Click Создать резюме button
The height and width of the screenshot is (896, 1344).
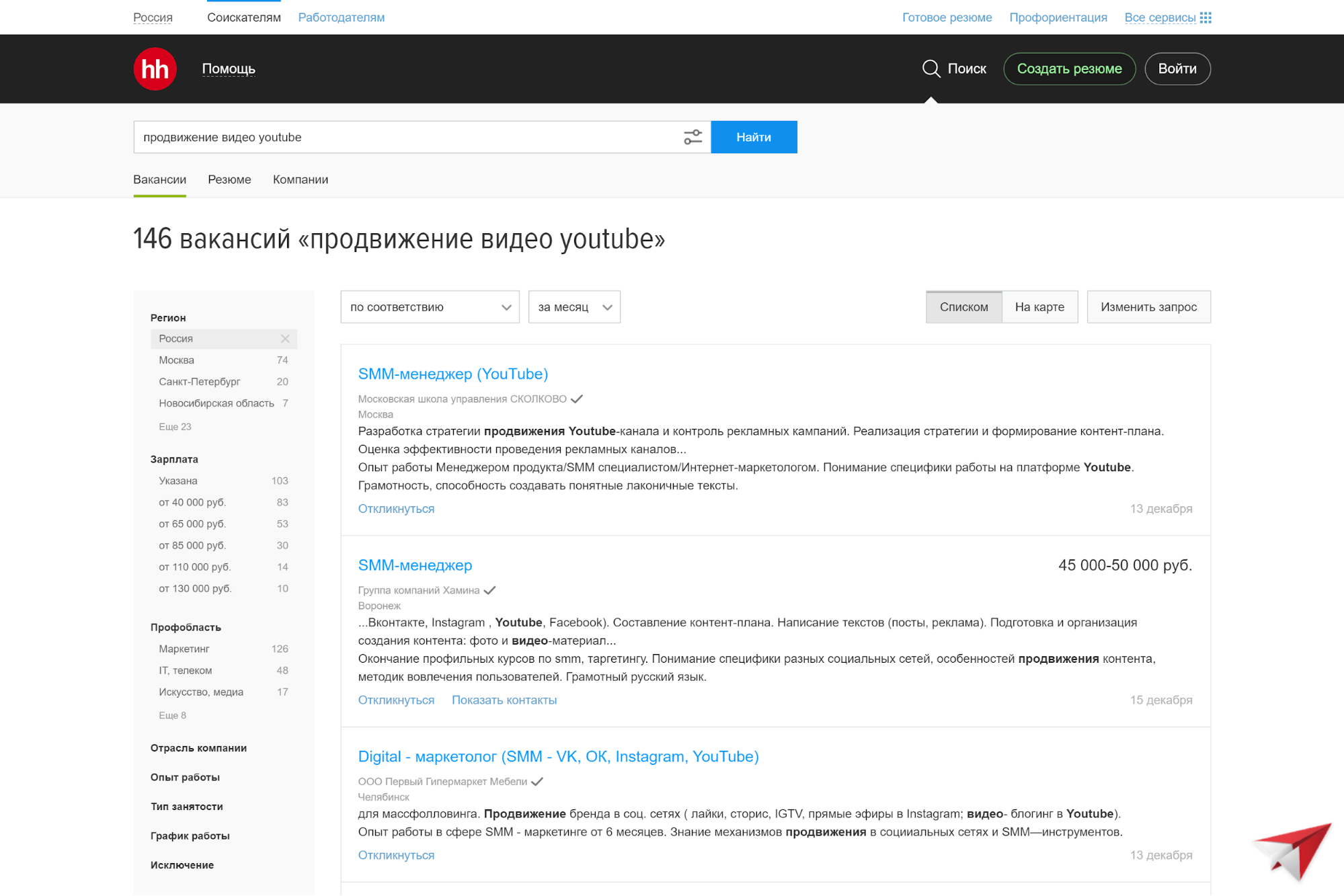pos(1069,69)
